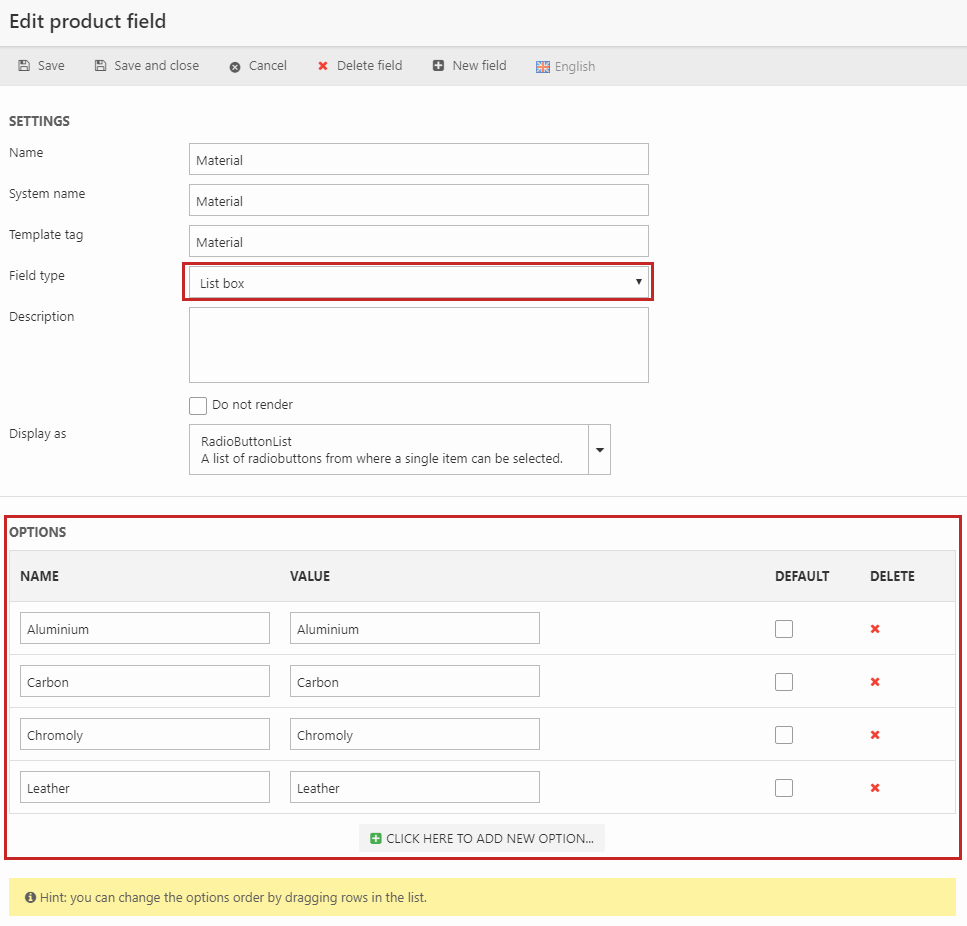Open the Field type List box dropdown
Image resolution: width=967 pixels, height=926 pixels.
[419, 282]
